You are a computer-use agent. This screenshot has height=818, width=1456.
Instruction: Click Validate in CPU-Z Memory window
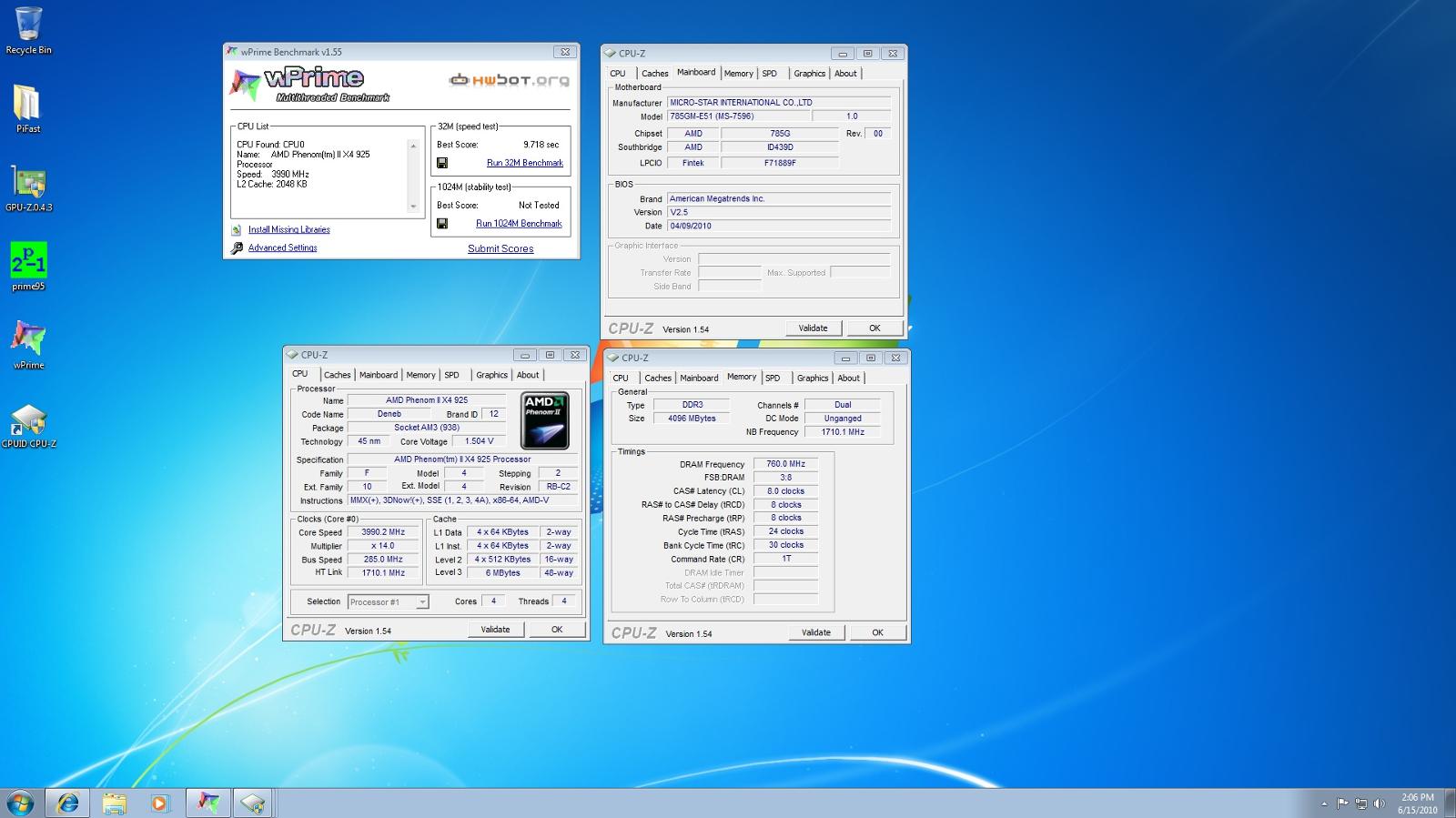(x=816, y=632)
